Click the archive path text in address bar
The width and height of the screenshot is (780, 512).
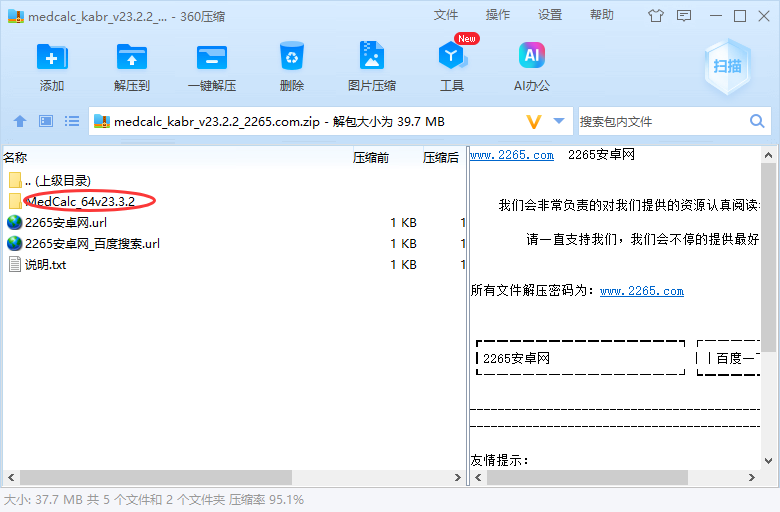click(279, 121)
